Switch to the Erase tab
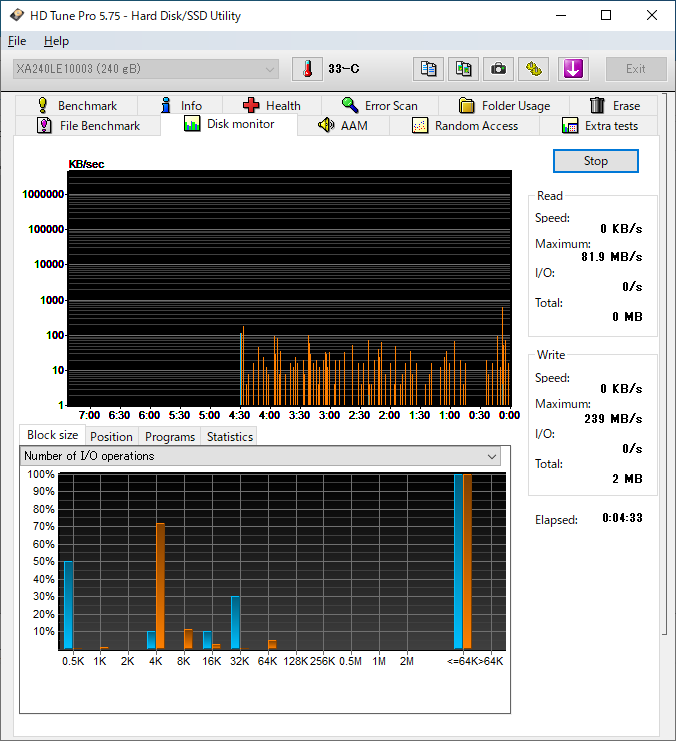This screenshot has height=741, width=676. [x=614, y=105]
